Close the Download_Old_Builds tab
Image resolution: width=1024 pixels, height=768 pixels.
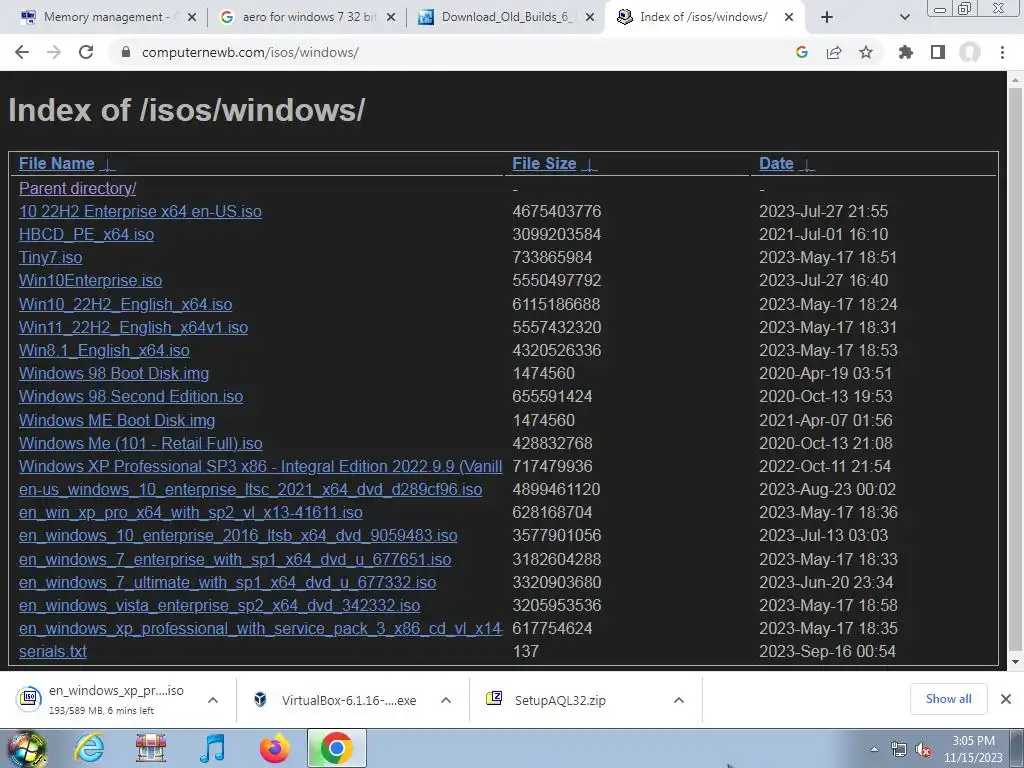pyautogui.click(x=590, y=18)
